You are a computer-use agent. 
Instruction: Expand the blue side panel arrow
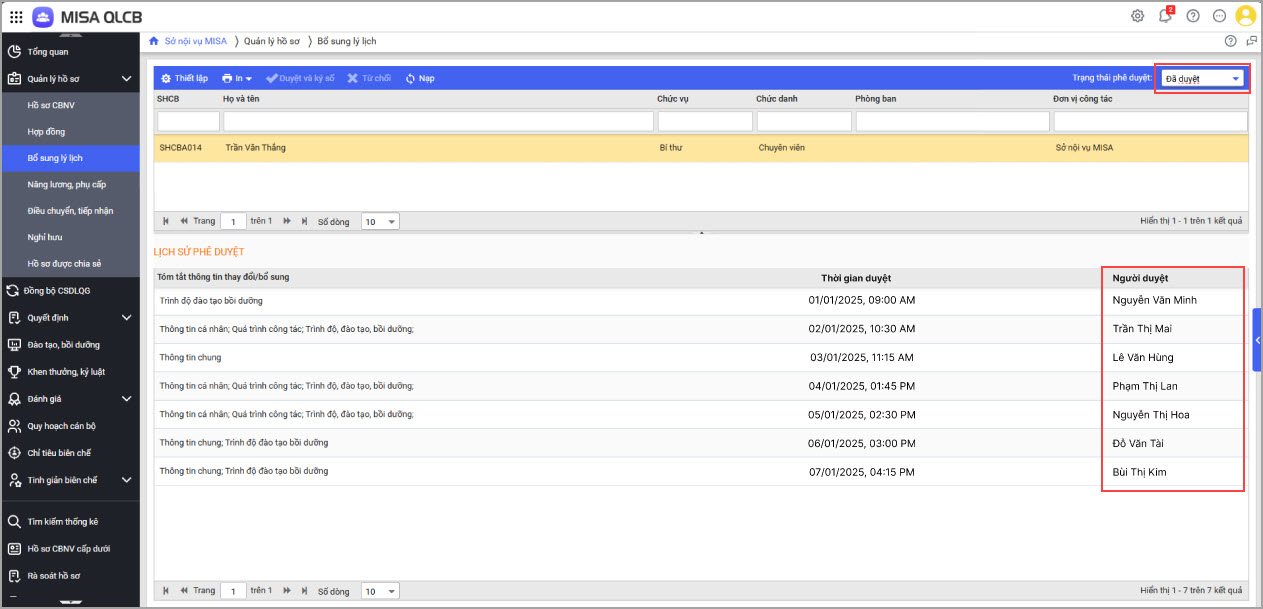pos(1257,341)
